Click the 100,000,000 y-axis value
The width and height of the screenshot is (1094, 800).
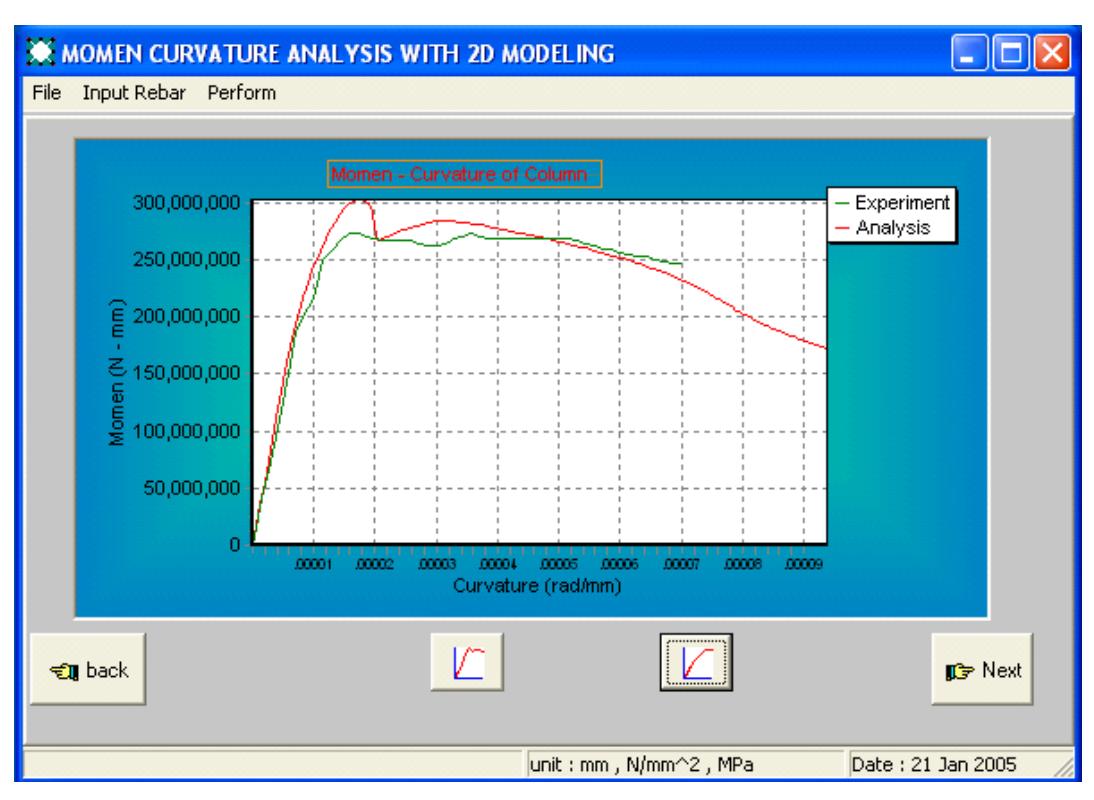[186, 431]
